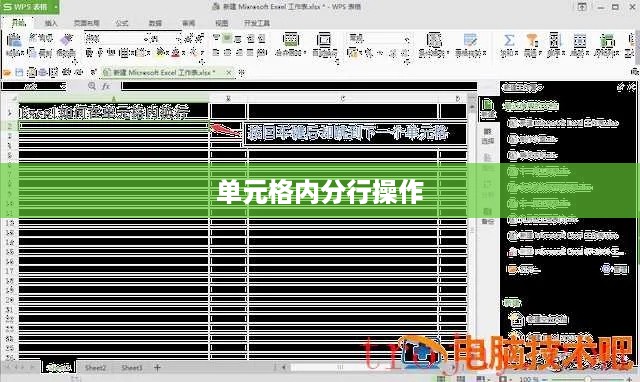Click the Conditional Formatting icon

pos(434,40)
